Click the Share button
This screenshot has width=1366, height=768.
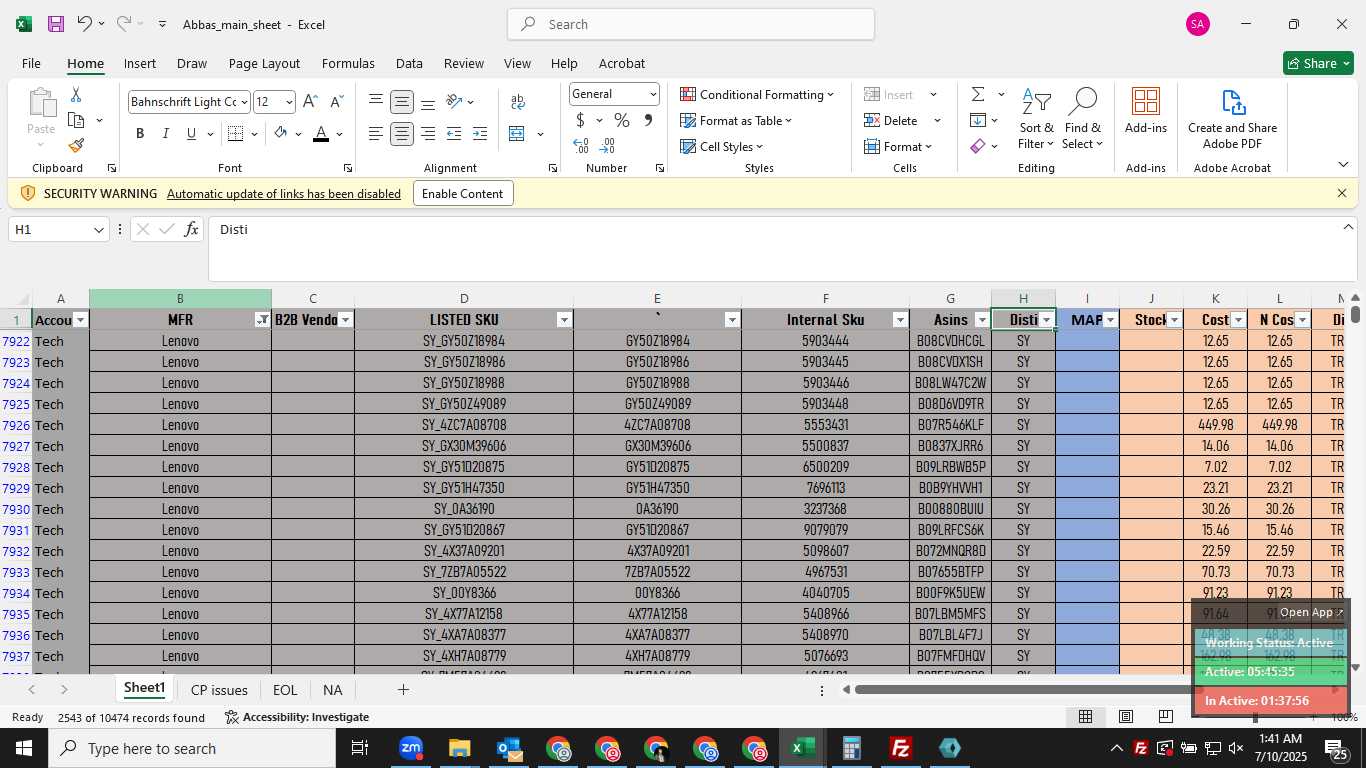(x=1318, y=63)
